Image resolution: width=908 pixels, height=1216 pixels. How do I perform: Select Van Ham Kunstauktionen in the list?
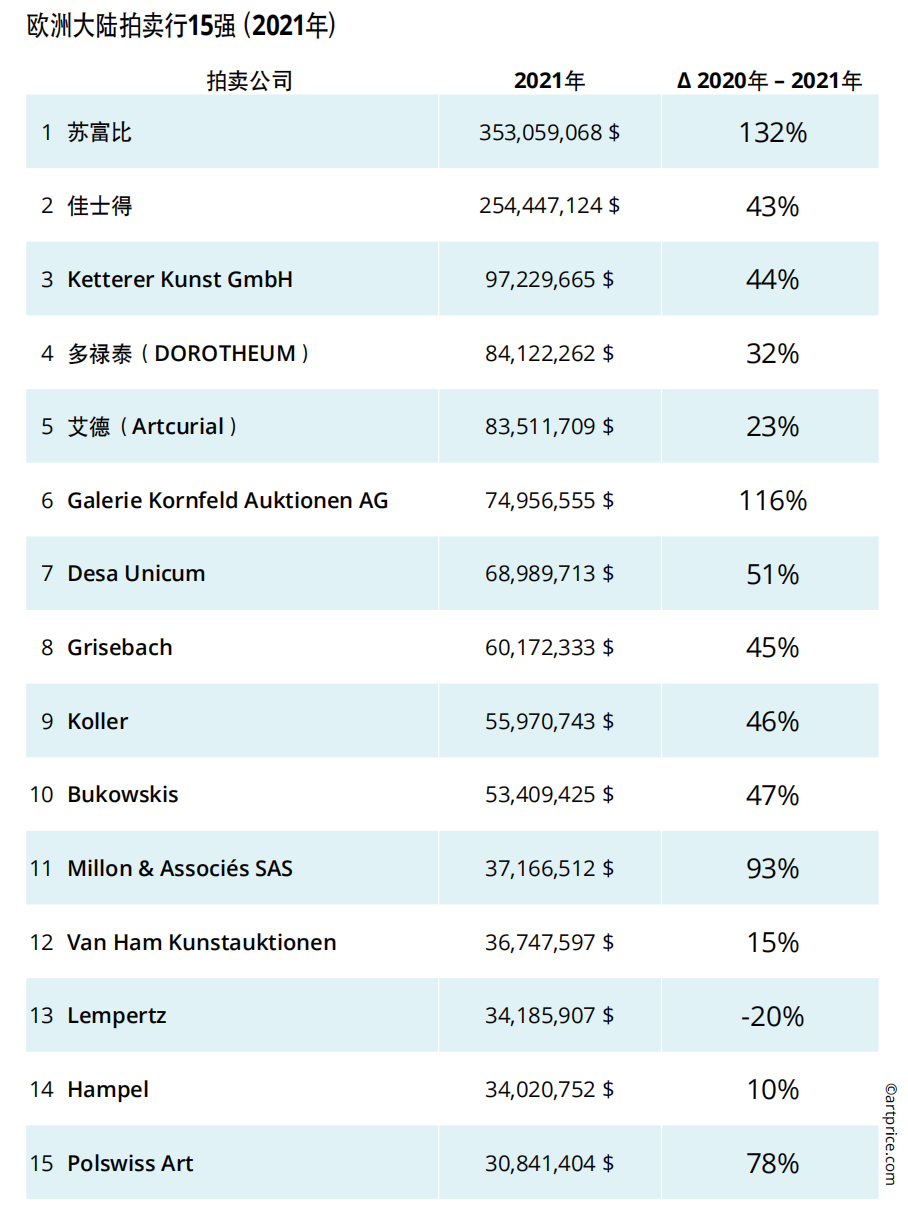point(201,942)
